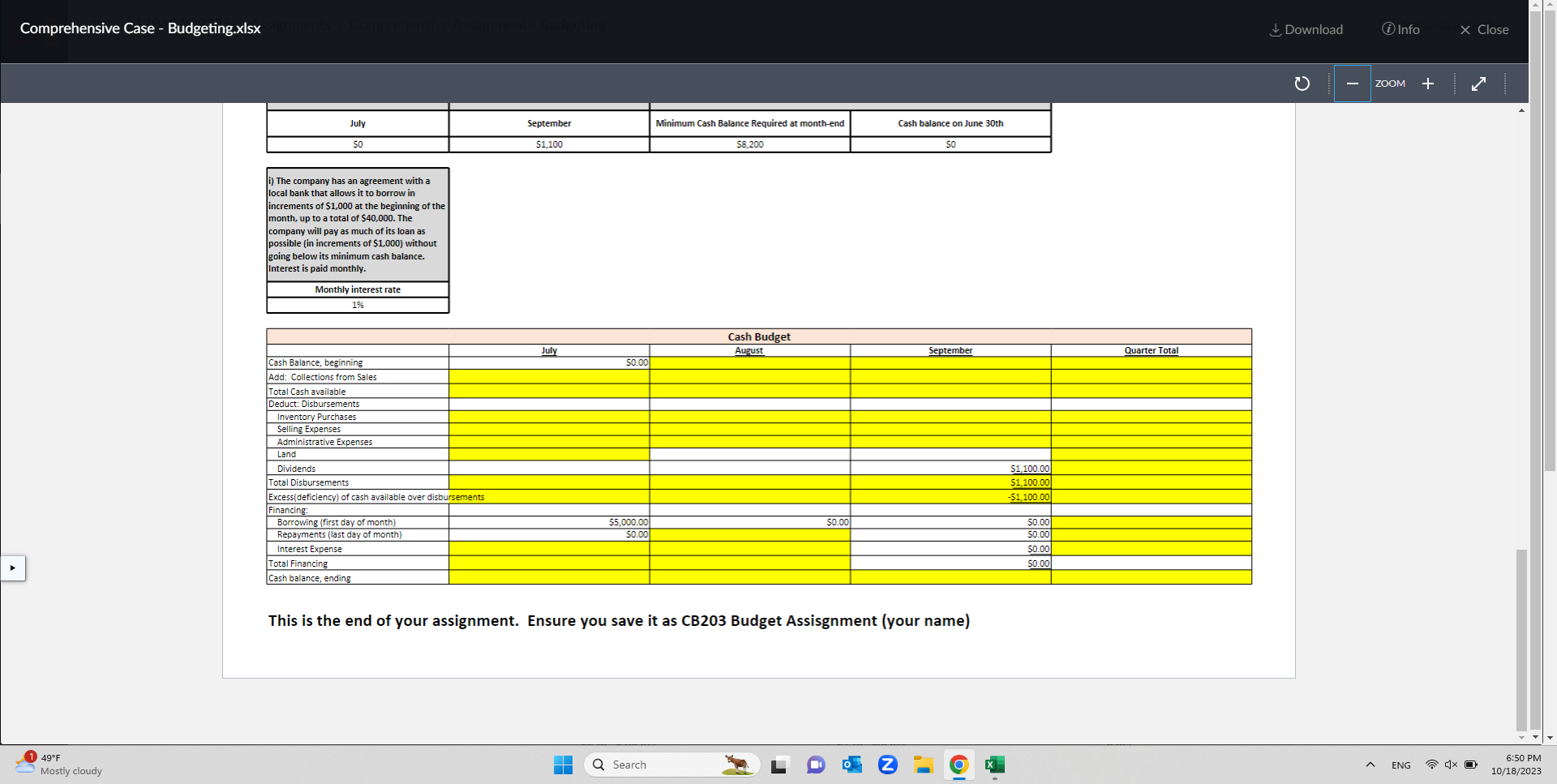Screen dimensions: 1557x784
Task: Click the Borrowing (first day of month) label
Action: (336, 522)
